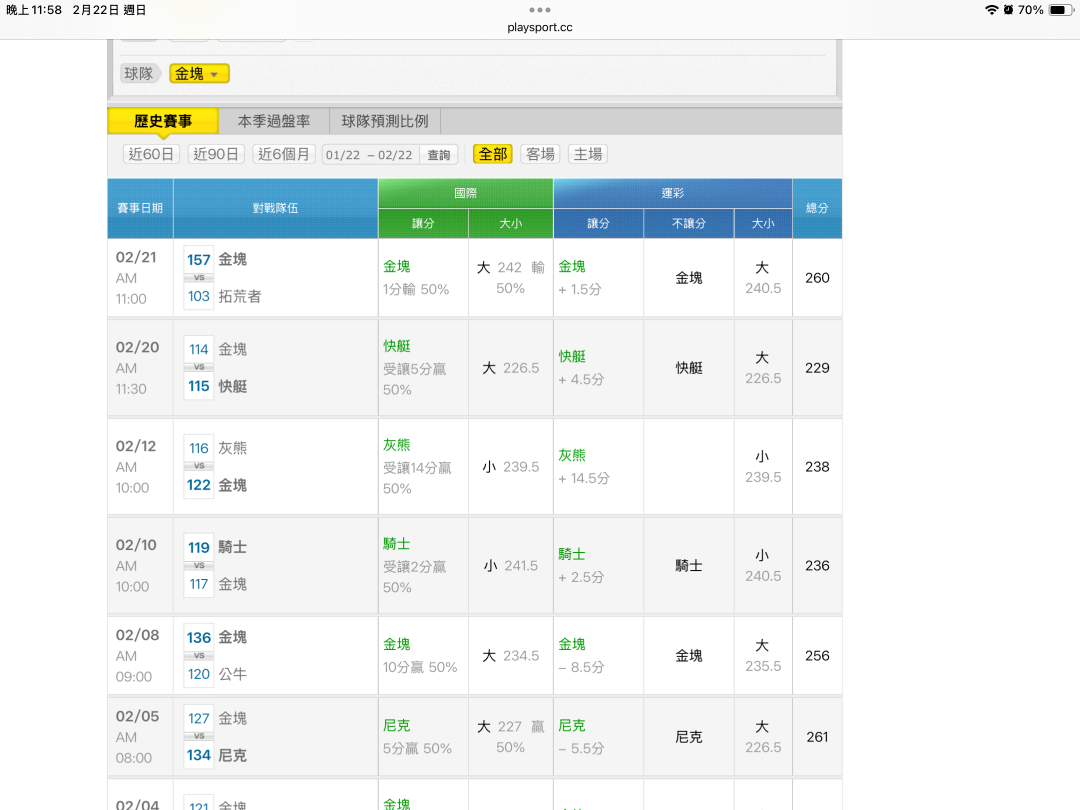The width and height of the screenshot is (1080, 810).
Task: Tap the battery icon in status bar
Action: point(1060,10)
